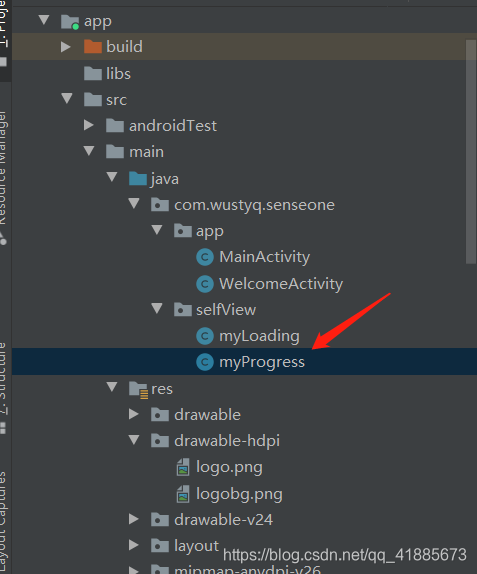Expand the layout folder
Image resolution: width=477 pixels, height=574 pixels.
click(134, 545)
